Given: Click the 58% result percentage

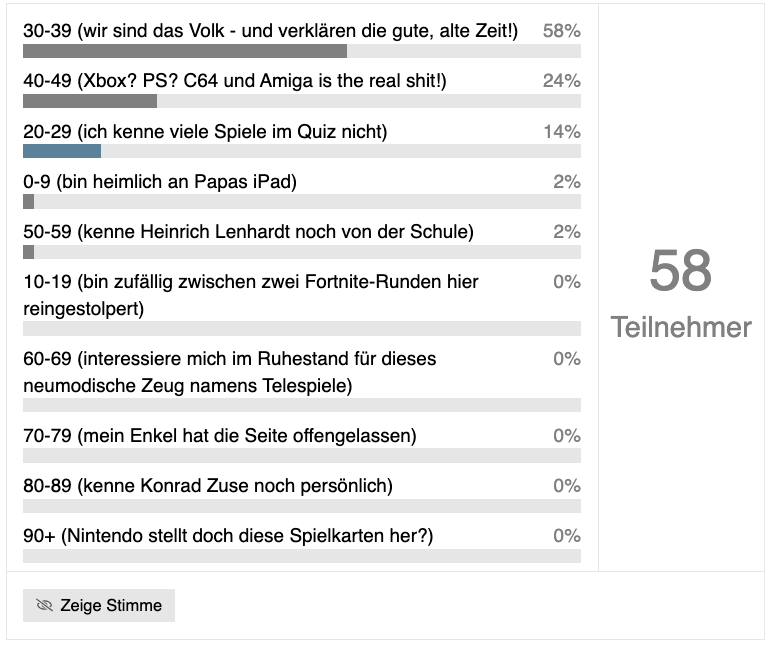Looking at the screenshot, I should point(561,32).
